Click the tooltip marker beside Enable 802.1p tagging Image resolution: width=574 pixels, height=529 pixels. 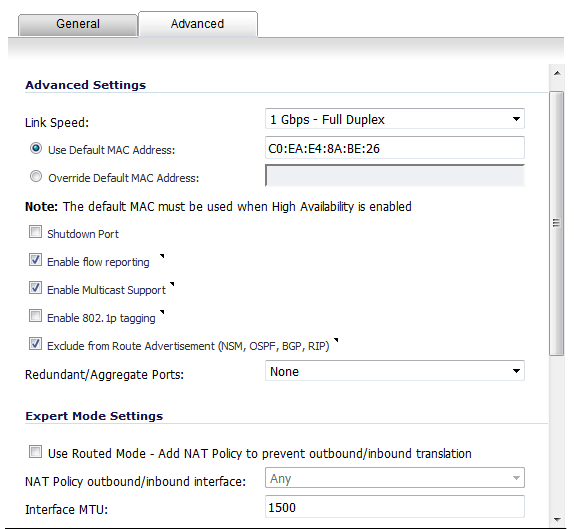coord(162,312)
